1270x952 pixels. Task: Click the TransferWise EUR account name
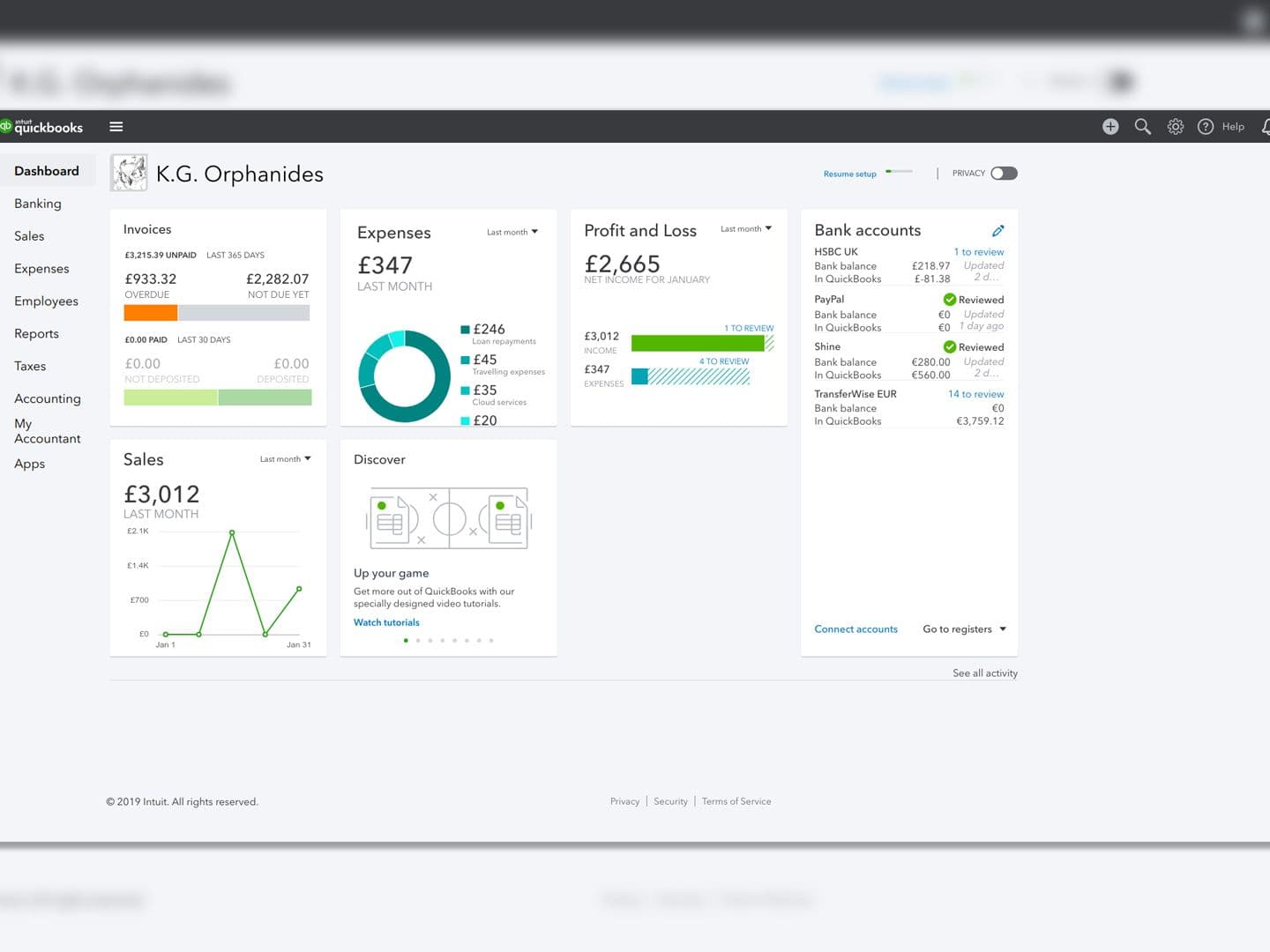coord(855,394)
